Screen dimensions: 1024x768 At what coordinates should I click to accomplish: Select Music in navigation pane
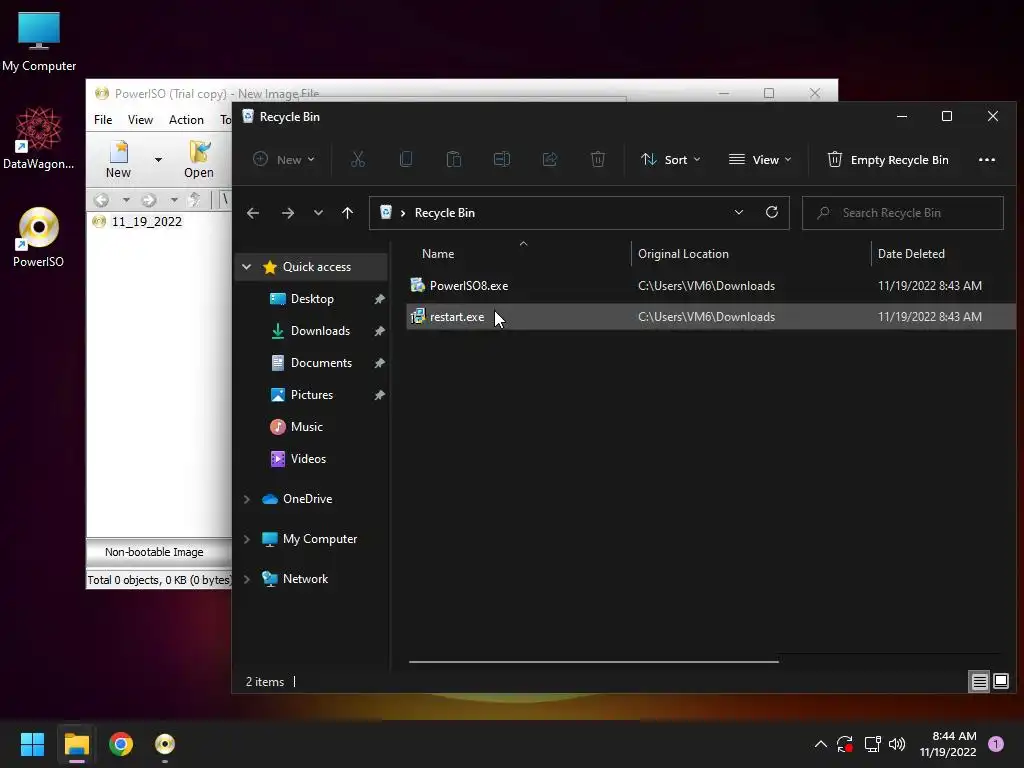click(x=306, y=427)
